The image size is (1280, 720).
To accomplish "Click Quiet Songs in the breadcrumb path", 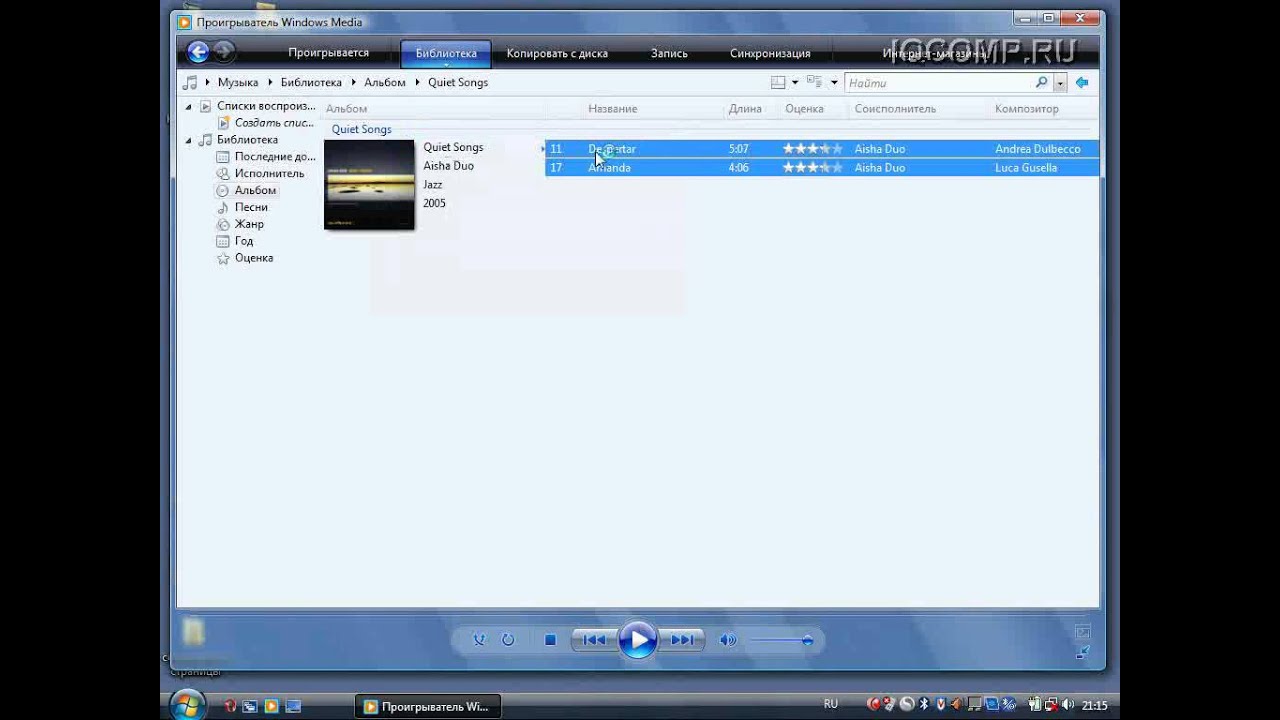I will 458,82.
